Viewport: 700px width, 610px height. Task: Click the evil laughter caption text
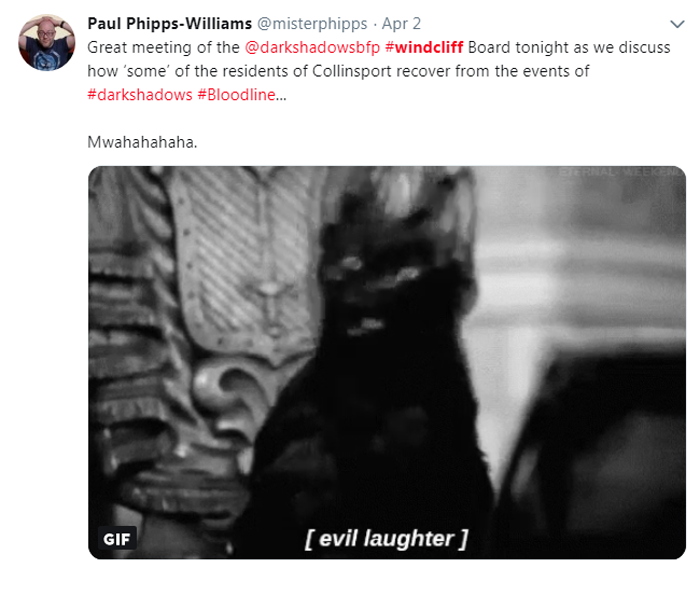(387, 539)
